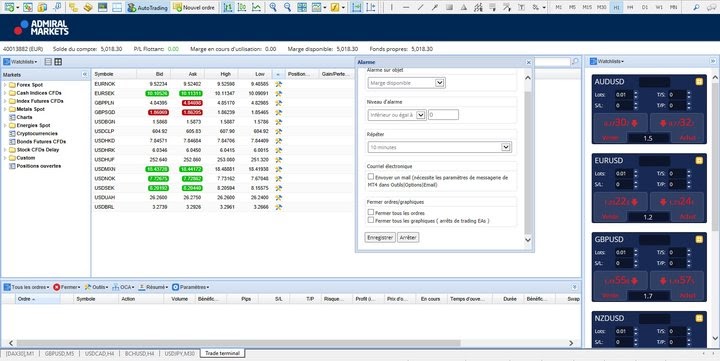Zoom out of the chart

pos(287,7)
